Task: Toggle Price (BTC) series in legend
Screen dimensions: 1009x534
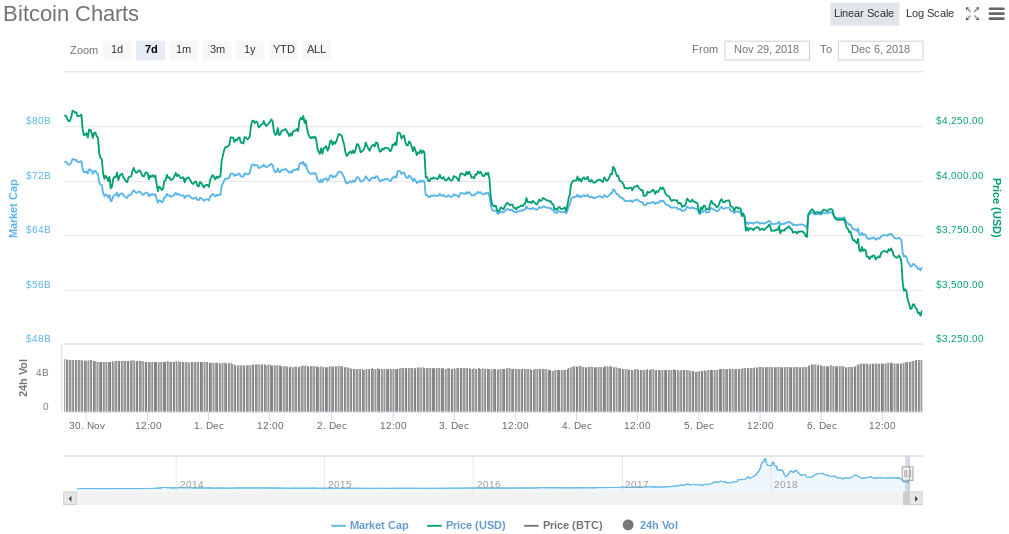Action: point(563,525)
